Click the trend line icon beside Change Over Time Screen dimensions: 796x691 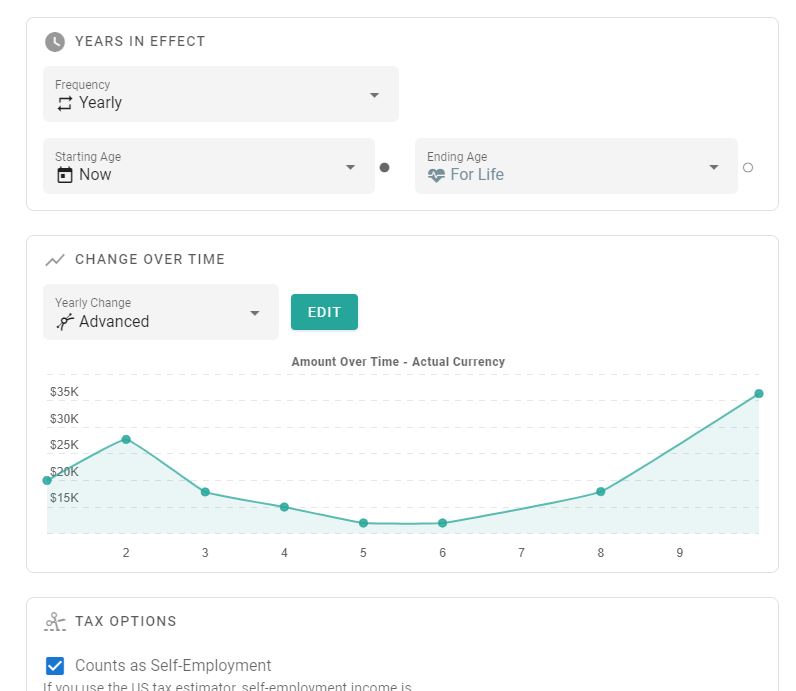[55, 260]
